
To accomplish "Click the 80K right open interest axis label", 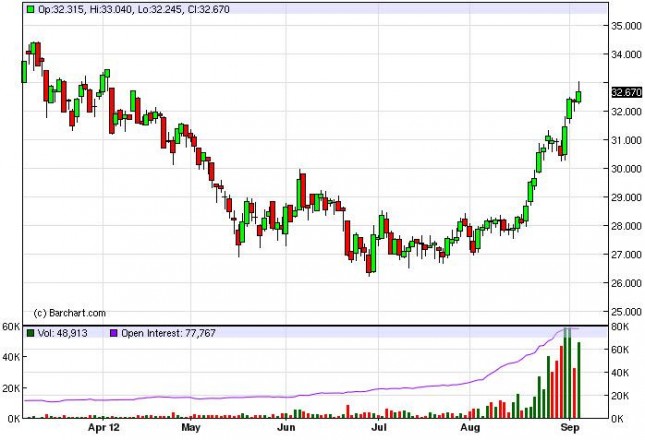I will [620, 327].
